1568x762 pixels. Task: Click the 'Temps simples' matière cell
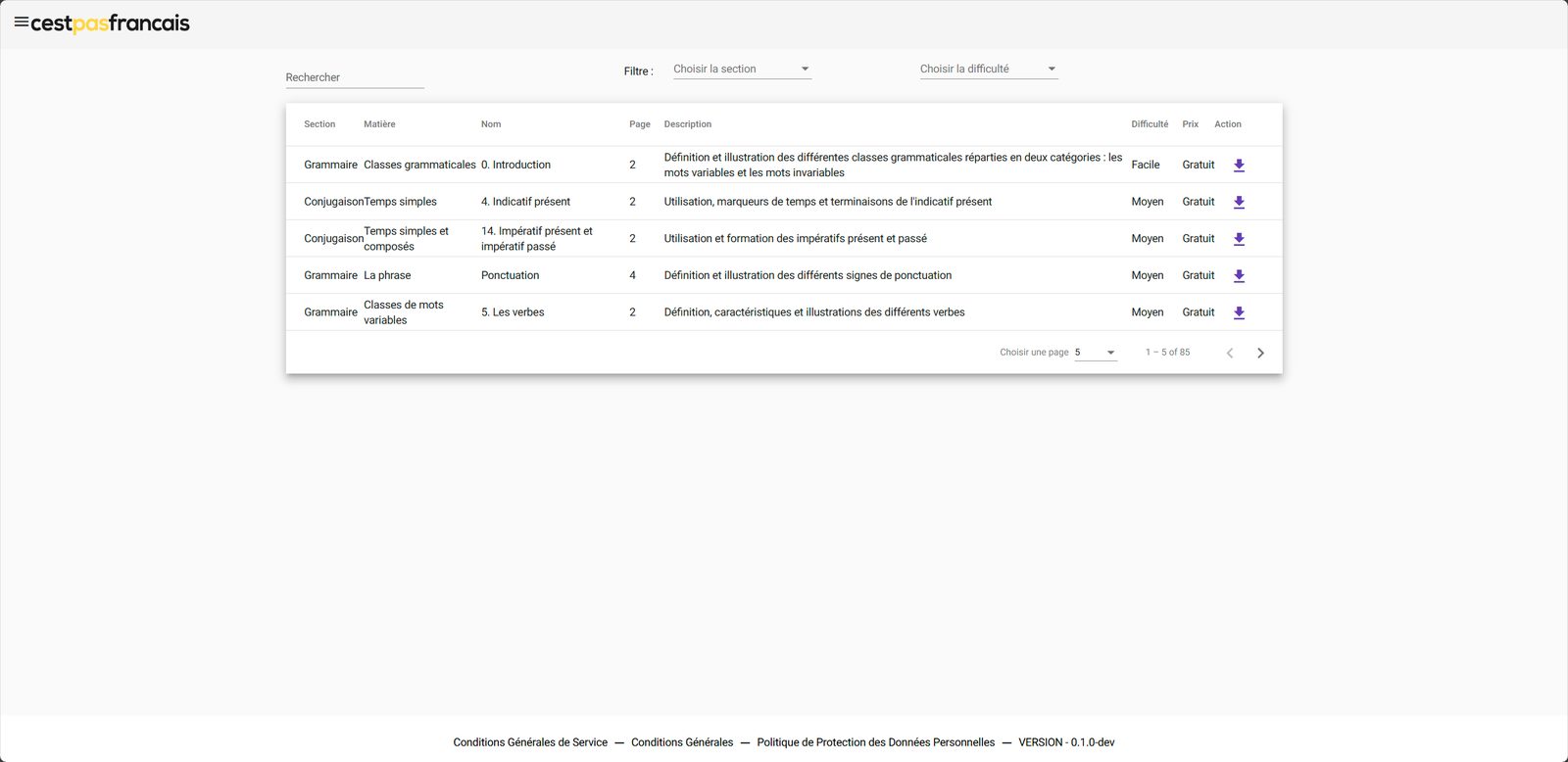(400, 202)
